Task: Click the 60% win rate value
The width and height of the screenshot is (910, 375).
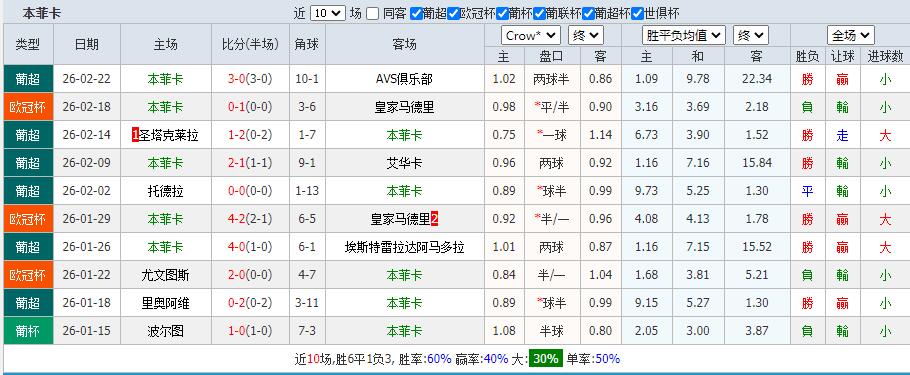Action: tap(439, 359)
